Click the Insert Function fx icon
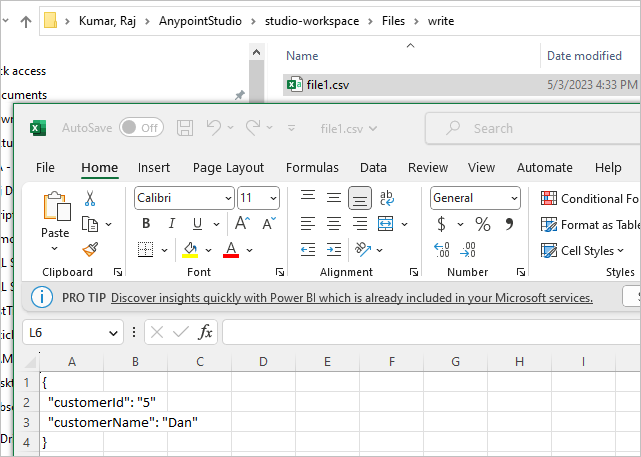The height and width of the screenshot is (457, 641). tap(205, 332)
